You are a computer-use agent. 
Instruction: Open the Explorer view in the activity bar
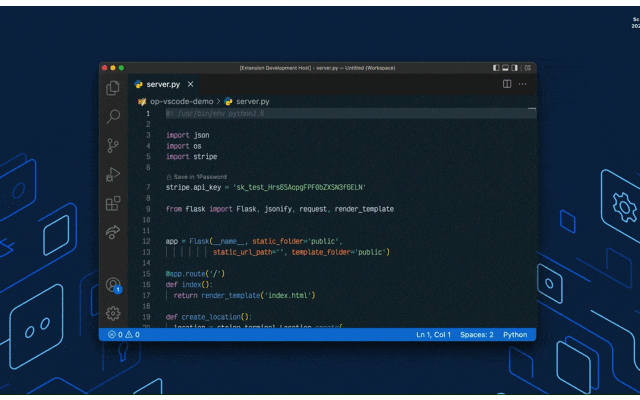click(113, 88)
